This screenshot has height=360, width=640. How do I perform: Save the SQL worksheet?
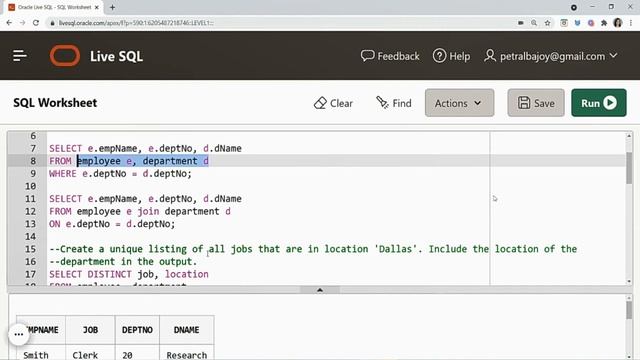tap(536, 103)
